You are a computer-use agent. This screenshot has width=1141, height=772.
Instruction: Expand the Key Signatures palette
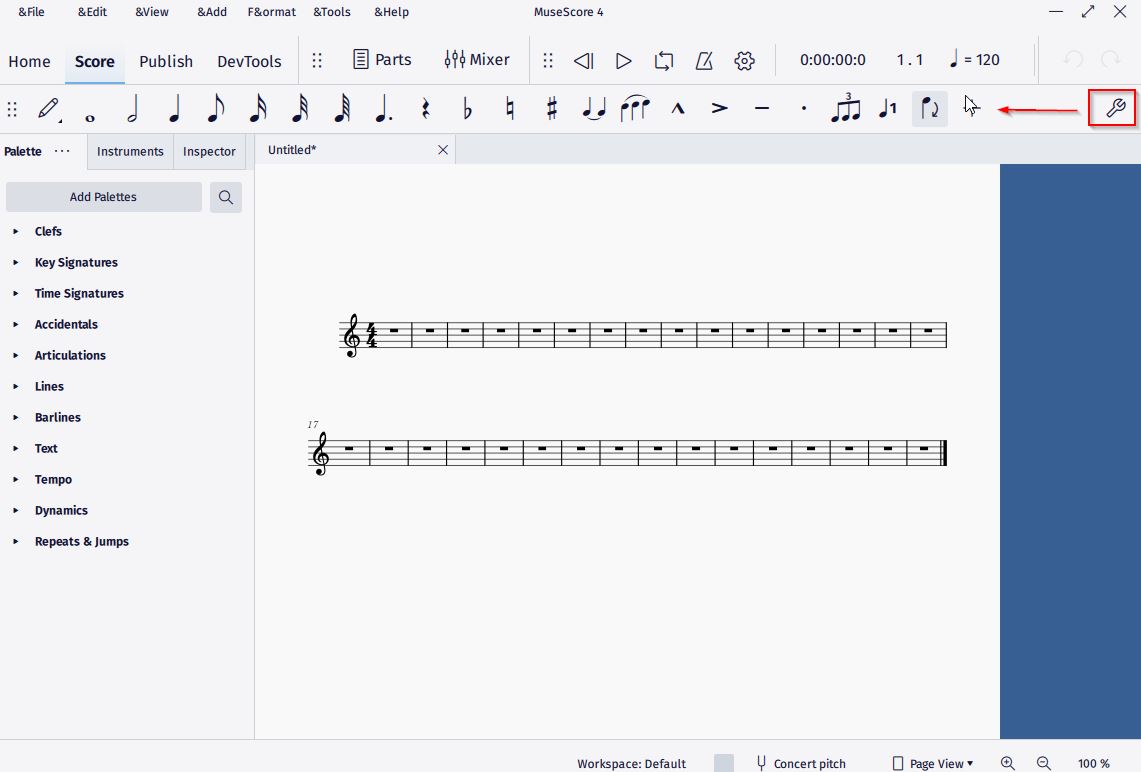(76, 262)
